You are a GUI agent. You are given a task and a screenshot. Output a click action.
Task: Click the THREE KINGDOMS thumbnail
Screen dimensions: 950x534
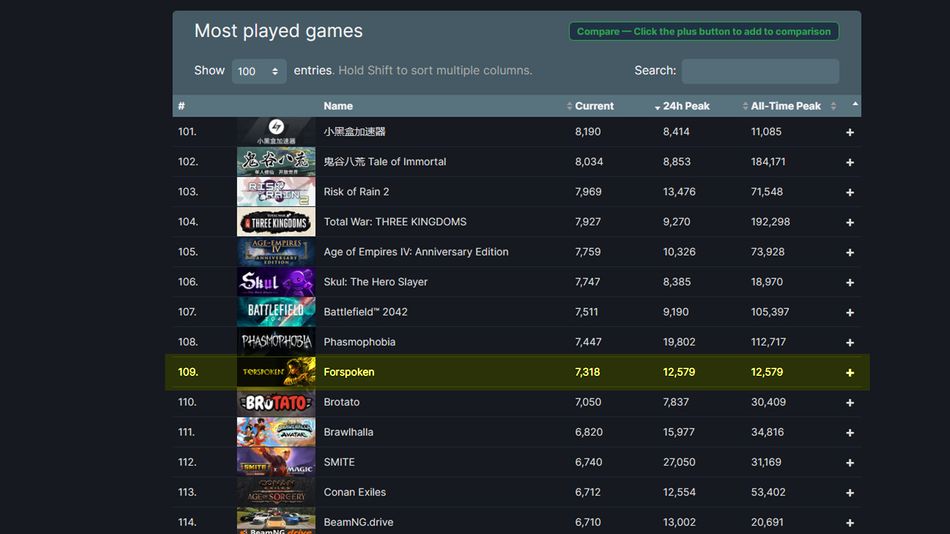276,222
